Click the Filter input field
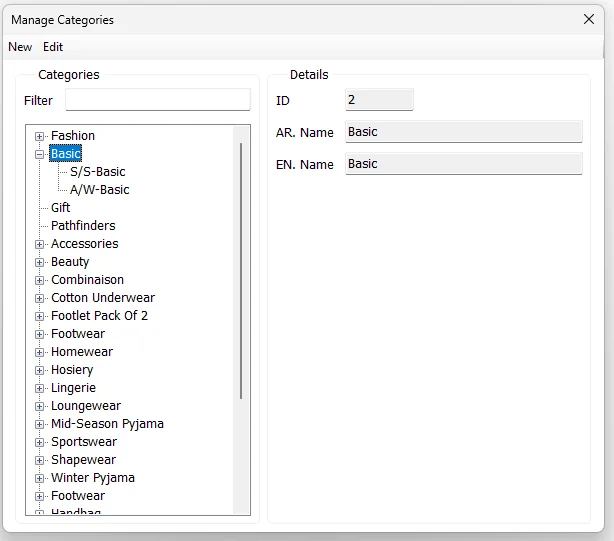Viewport: 614px width, 541px height. click(158, 100)
